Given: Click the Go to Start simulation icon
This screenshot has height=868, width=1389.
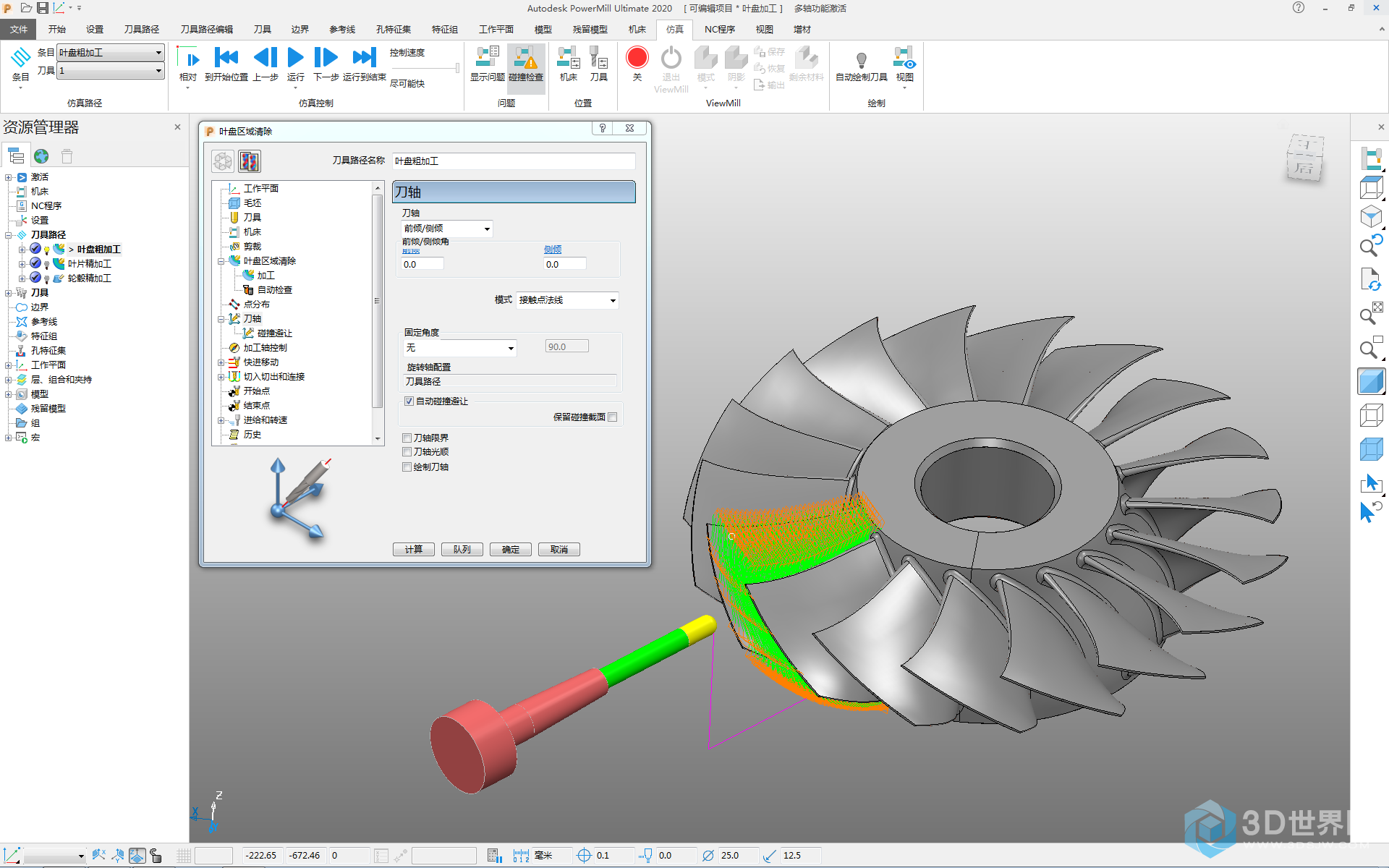Looking at the screenshot, I should pyautogui.click(x=226, y=58).
